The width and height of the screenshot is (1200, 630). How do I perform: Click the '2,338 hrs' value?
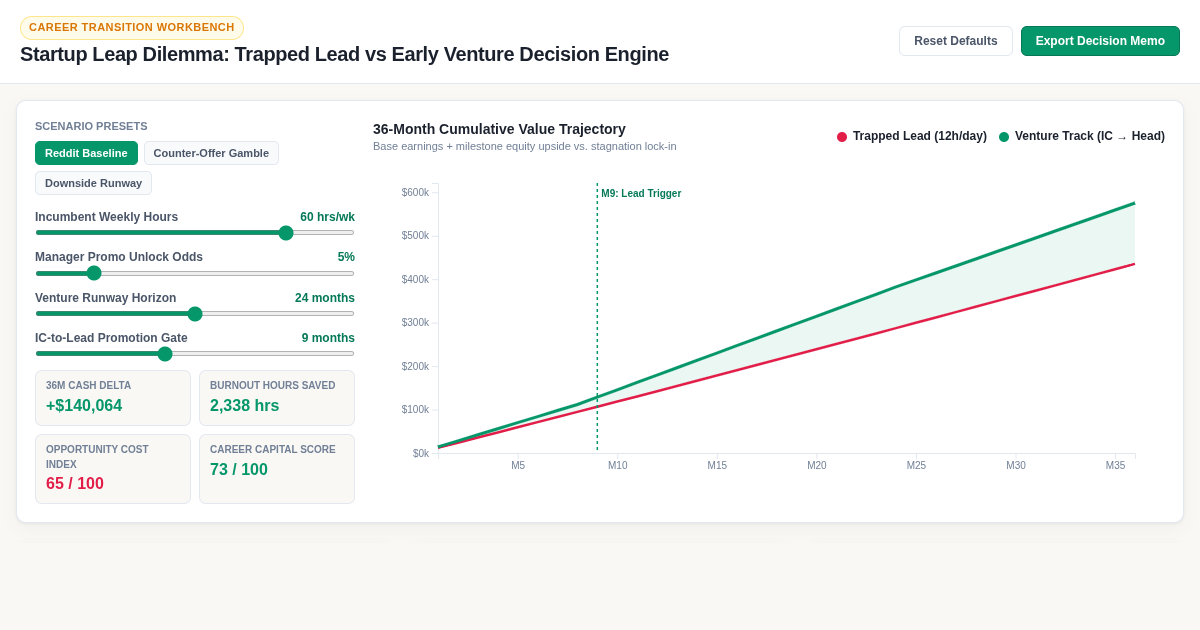[245, 406]
